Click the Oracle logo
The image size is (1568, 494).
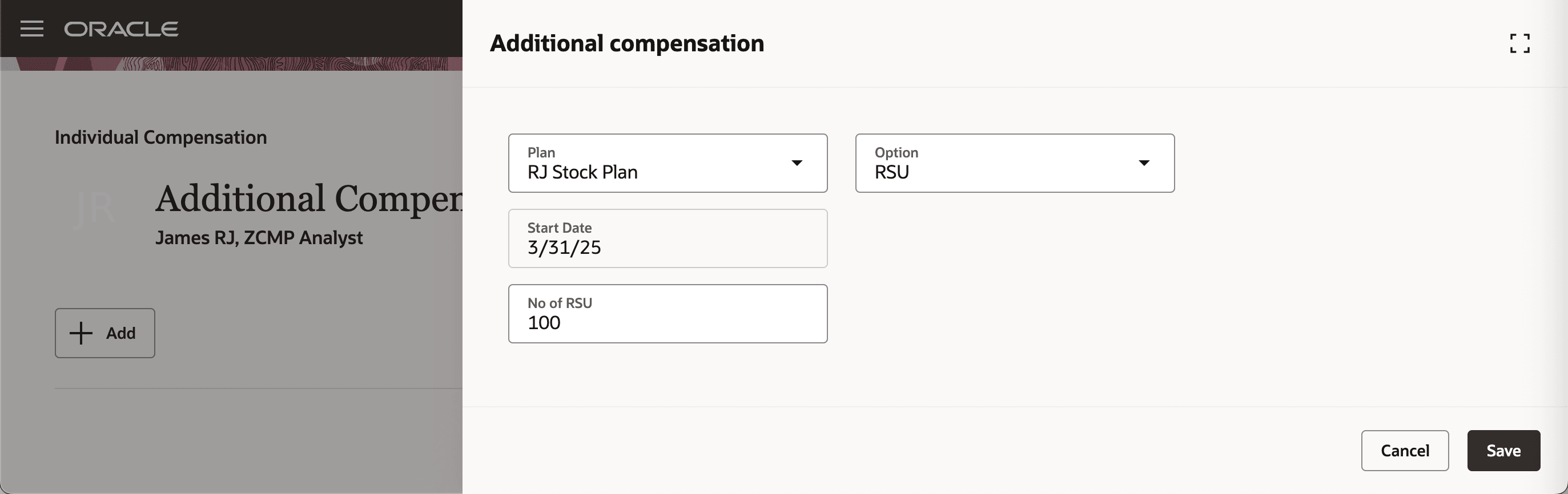[120, 29]
